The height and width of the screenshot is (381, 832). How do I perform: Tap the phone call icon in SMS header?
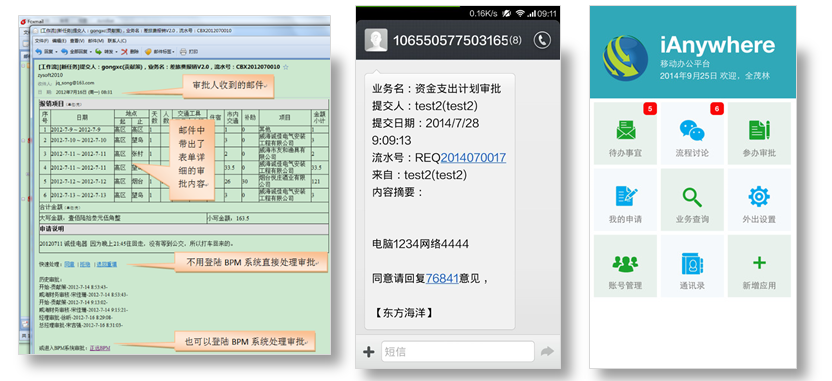point(542,40)
